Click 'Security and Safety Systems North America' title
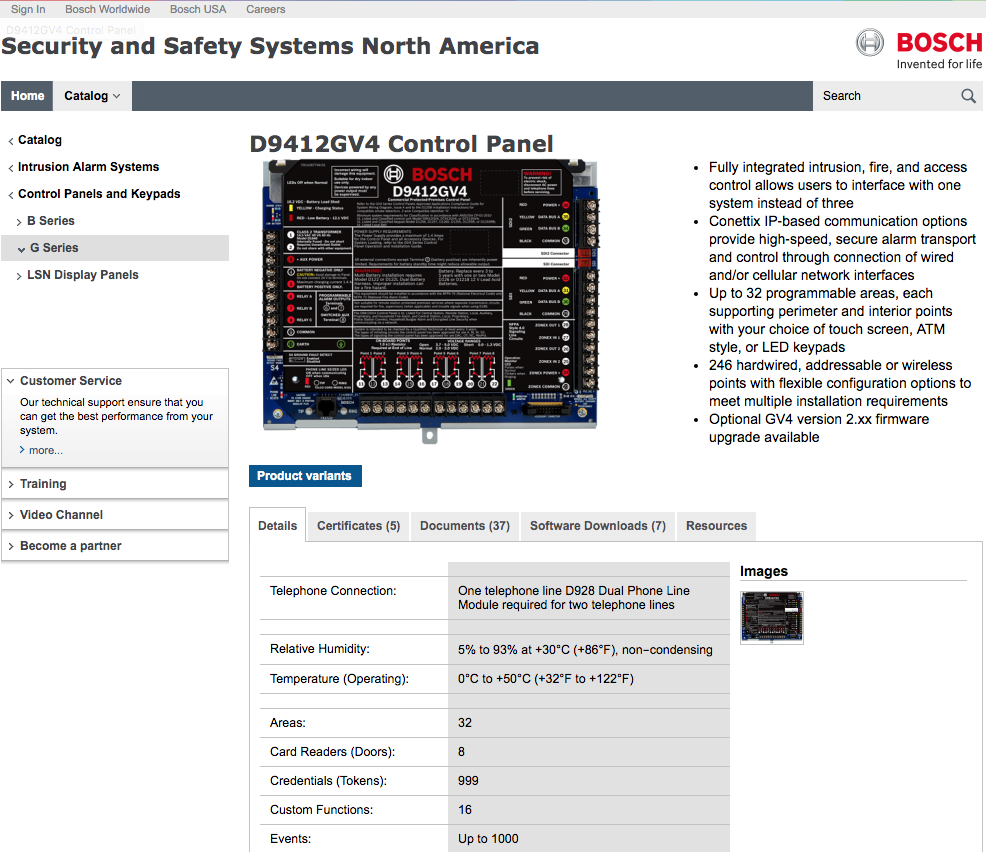986x852 pixels. pos(270,47)
